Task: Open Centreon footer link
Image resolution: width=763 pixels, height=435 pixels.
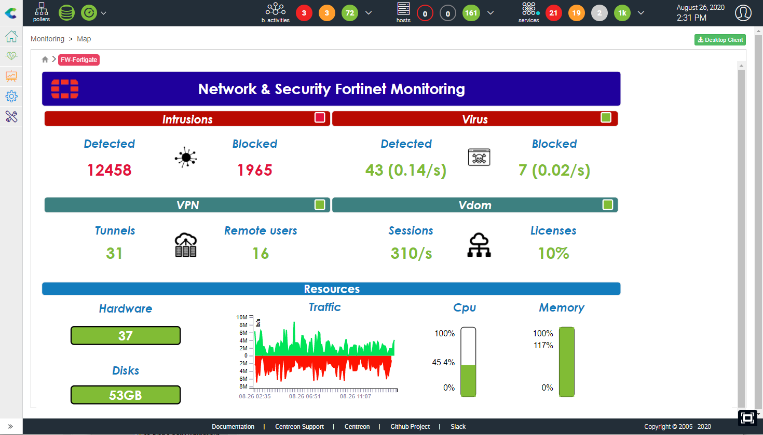Action: coord(357,427)
